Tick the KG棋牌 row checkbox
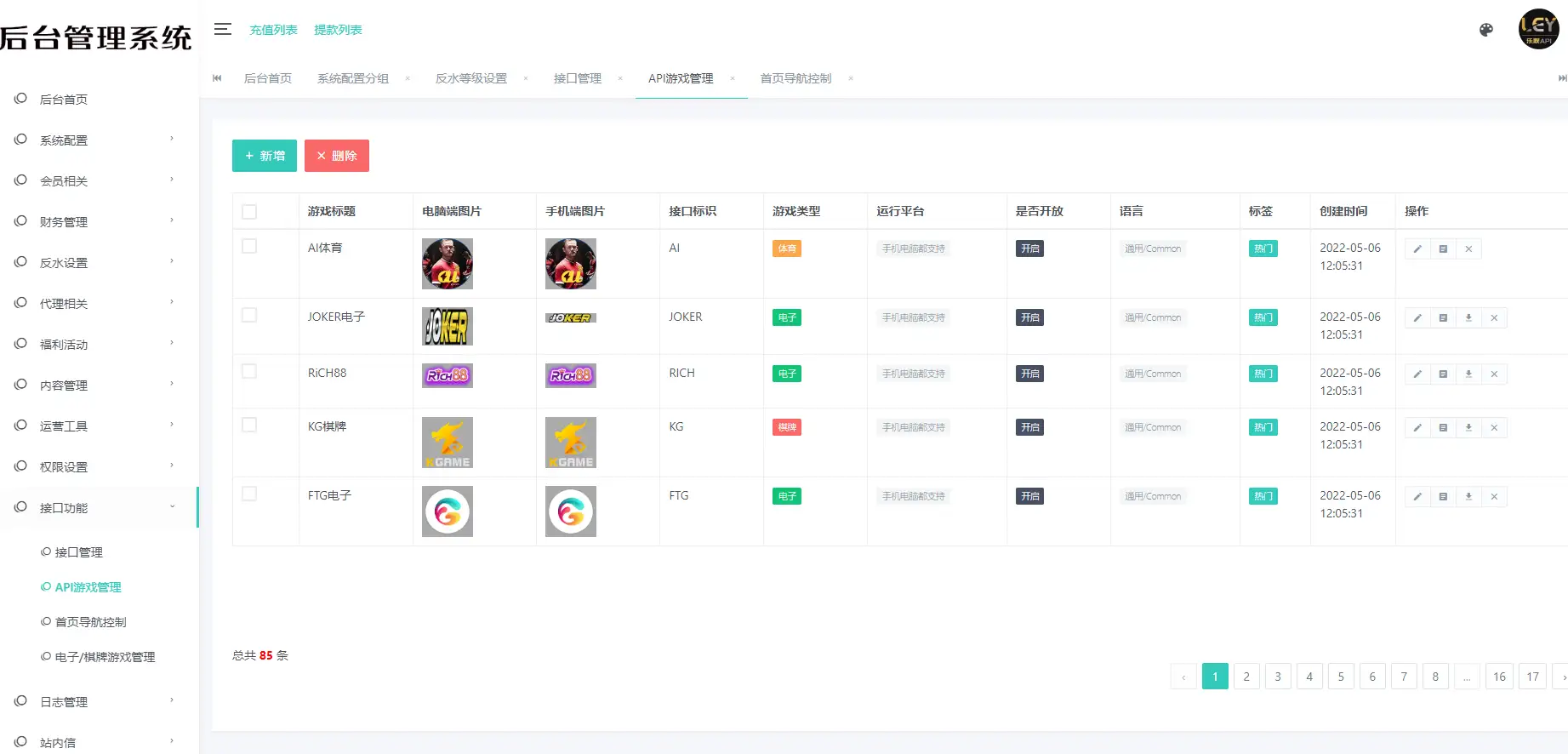This screenshot has height=754, width=1568. click(249, 425)
